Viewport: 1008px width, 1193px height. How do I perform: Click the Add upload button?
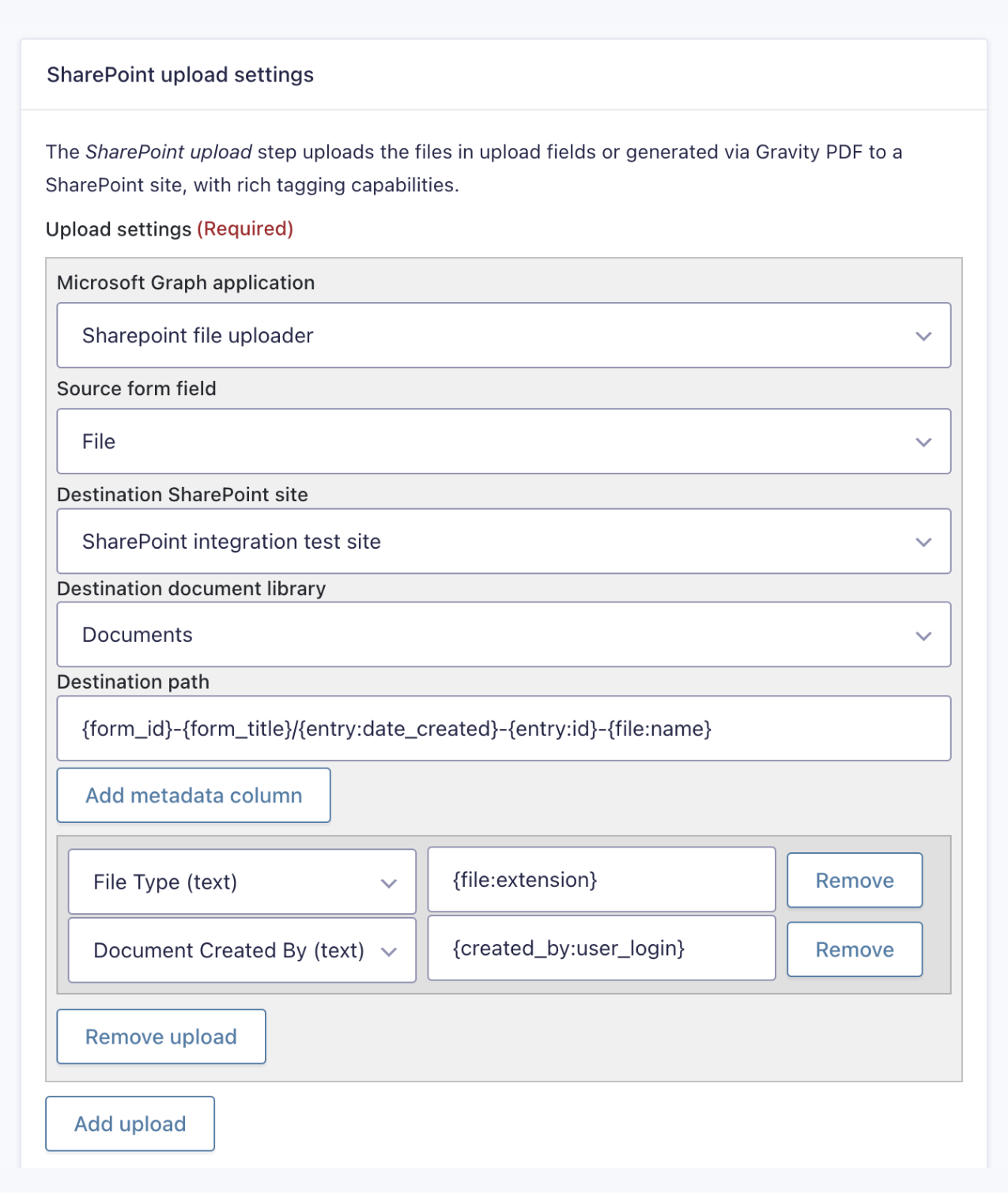(x=130, y=1123)
